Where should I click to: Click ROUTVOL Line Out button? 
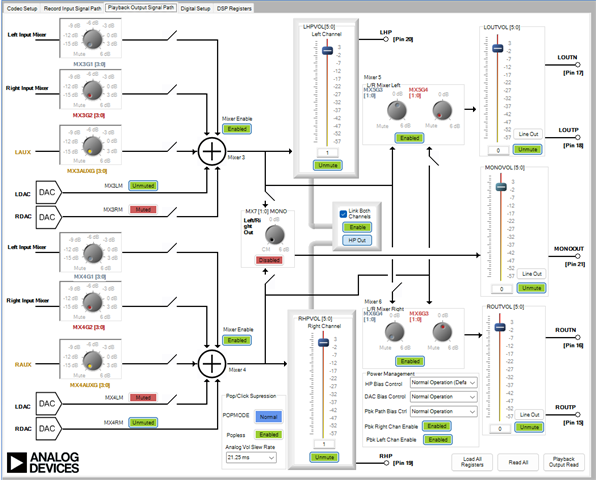[529, 415]
